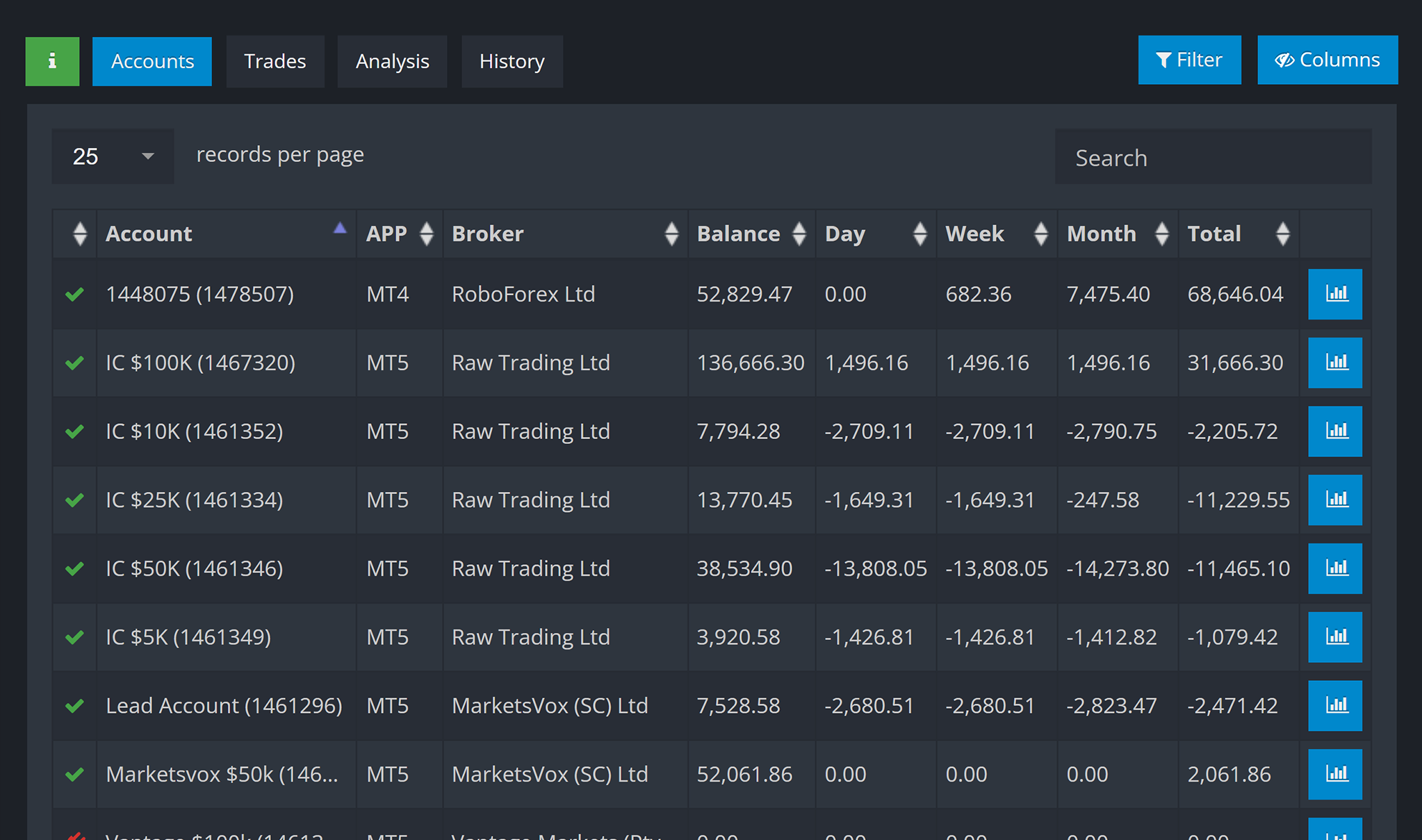Open chart for IC $100K account
This screenshot has width=1422, height=840.
click(1335, 363)
